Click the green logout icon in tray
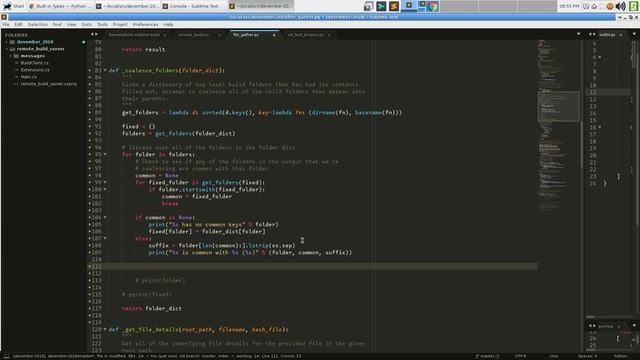 tap(634, 6)
